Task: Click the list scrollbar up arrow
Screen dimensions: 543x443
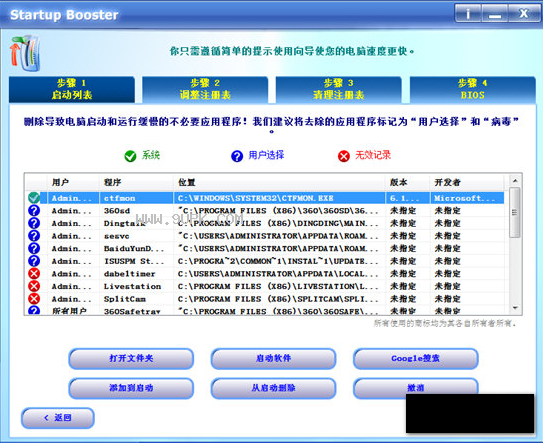Action: (515, 180)
